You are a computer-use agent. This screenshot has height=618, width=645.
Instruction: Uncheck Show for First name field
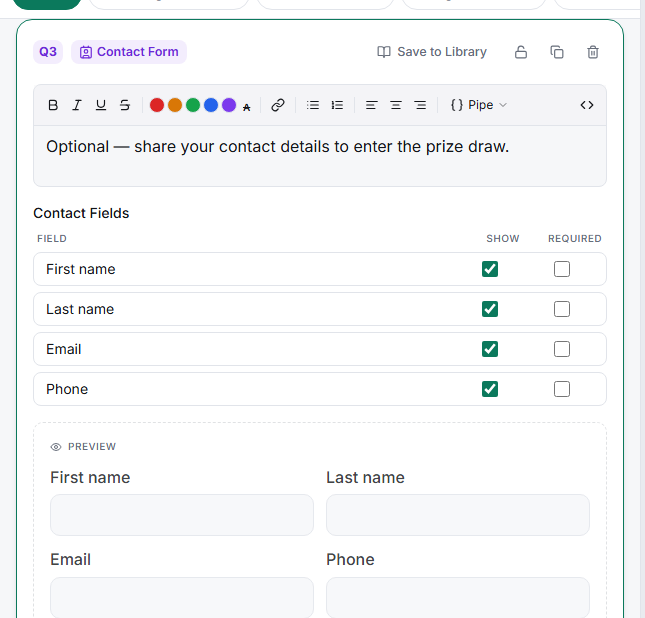[490, 269]
